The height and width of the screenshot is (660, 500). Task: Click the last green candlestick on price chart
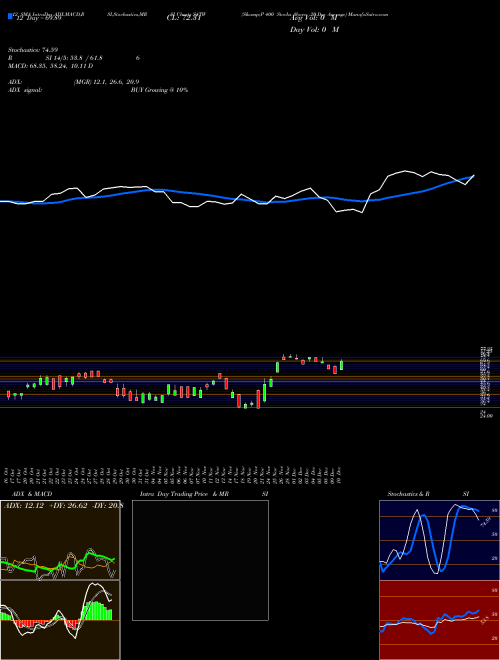(x=342, y=365)
